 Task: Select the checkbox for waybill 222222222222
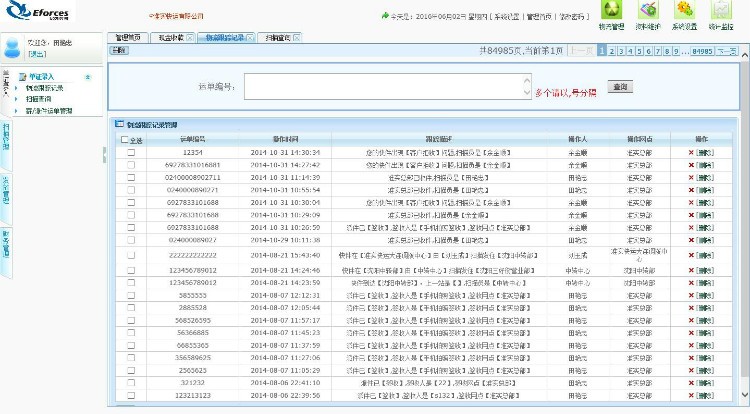click(x=130, y=256)
